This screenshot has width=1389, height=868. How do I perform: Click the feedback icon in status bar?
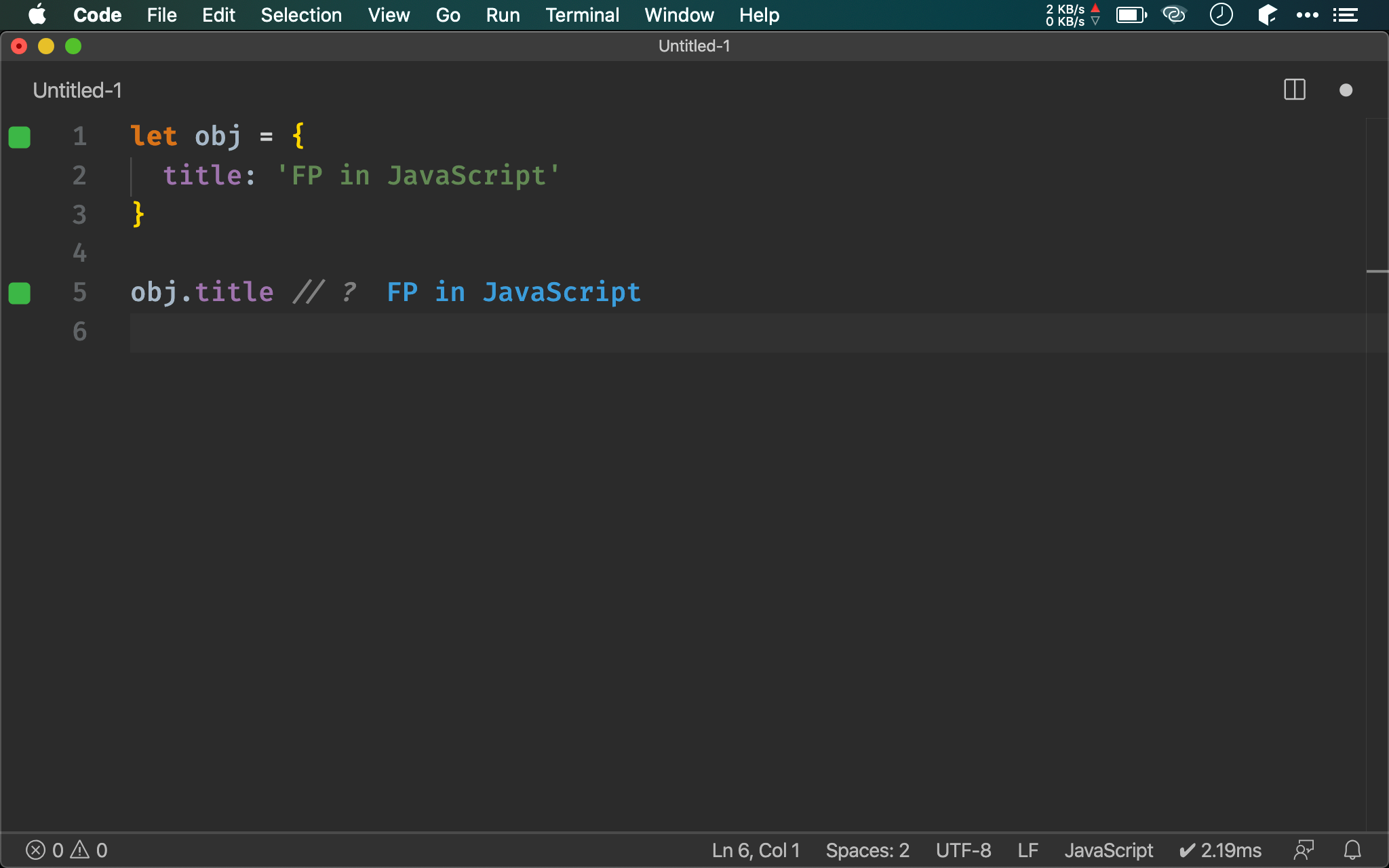(1304, 850)
